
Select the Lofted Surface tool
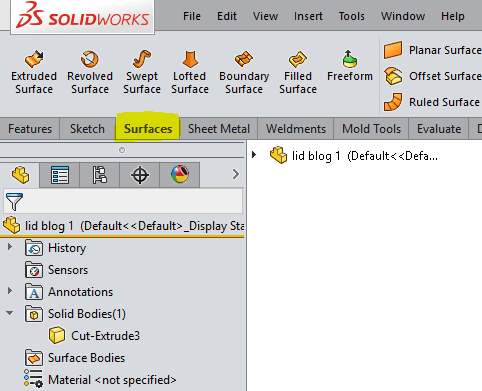tap(190, 72)
